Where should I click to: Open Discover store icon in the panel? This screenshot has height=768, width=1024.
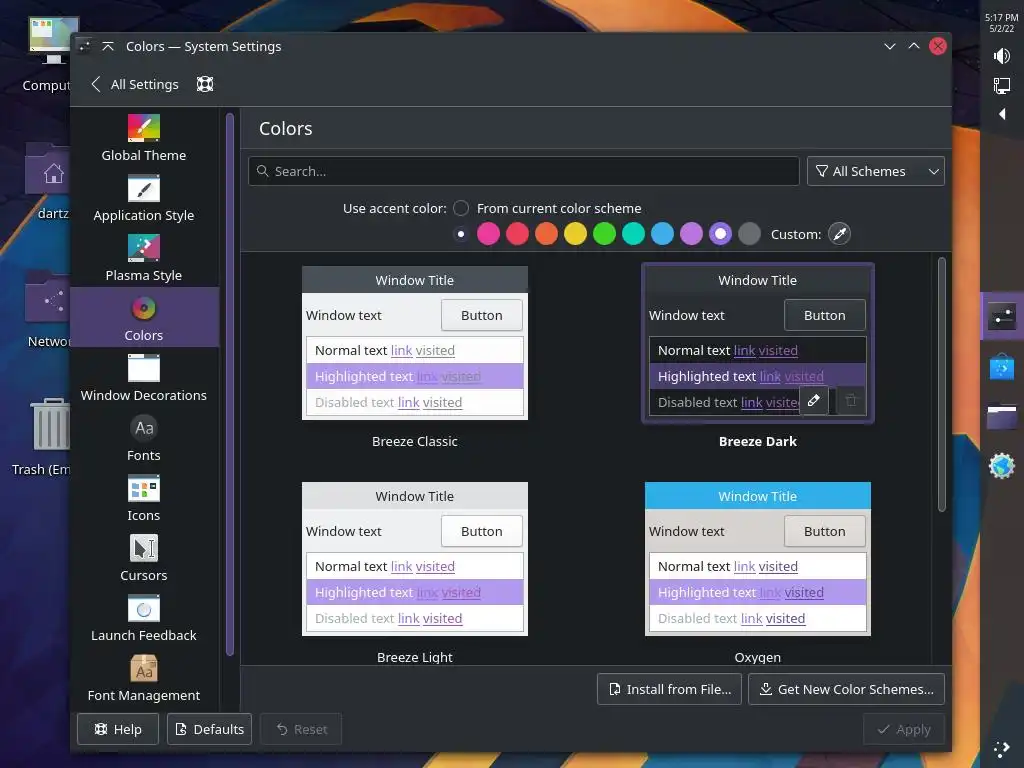pos(1002,366)
